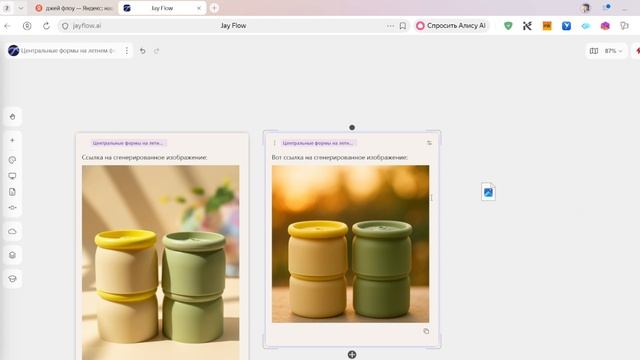Click the map layout icon beside zoom percentage
This screenshot has width=640, height=360.
point(594,51)
